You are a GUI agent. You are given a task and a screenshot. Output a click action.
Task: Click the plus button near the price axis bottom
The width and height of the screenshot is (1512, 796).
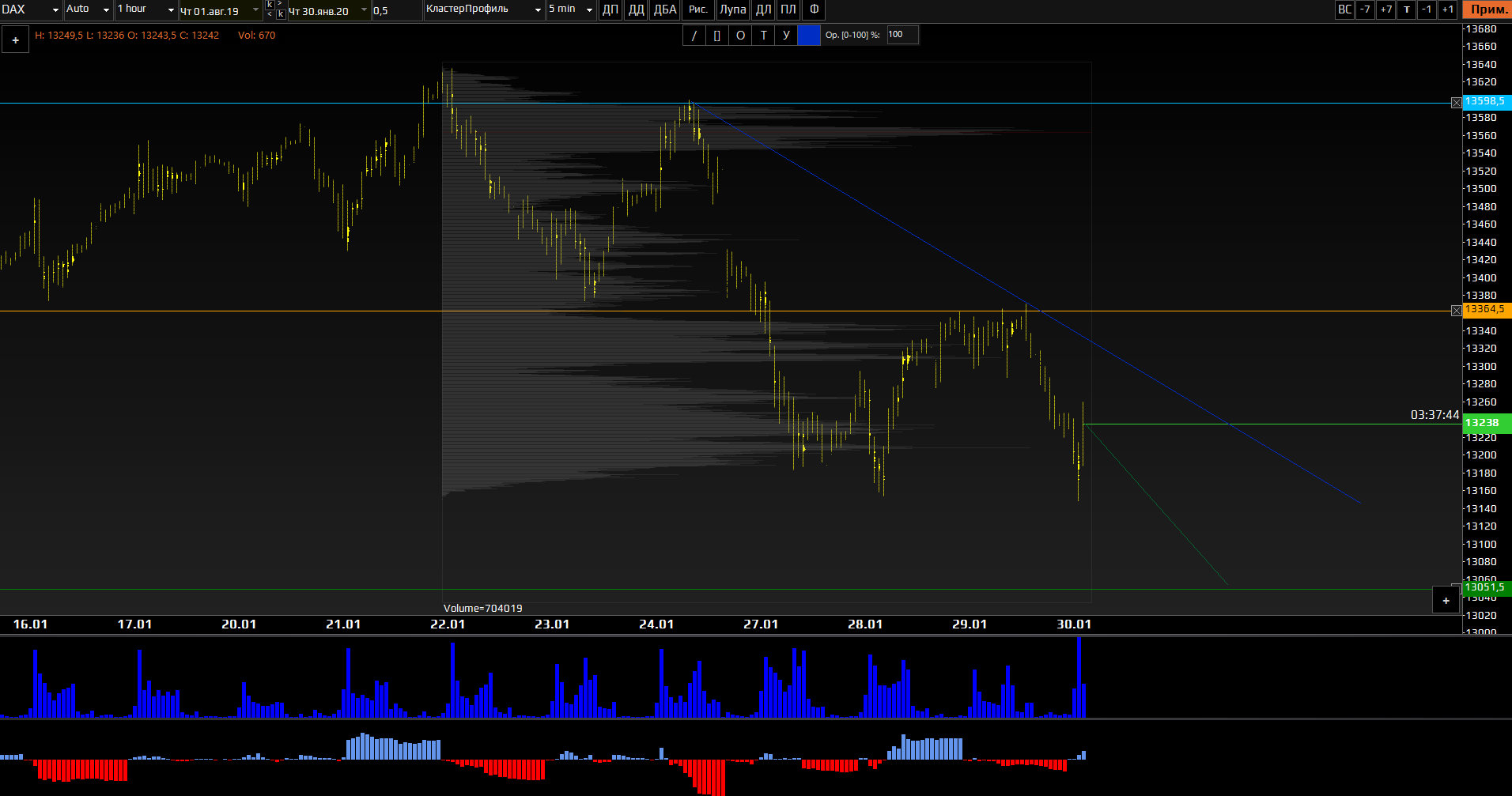[x=1446, y=600]
